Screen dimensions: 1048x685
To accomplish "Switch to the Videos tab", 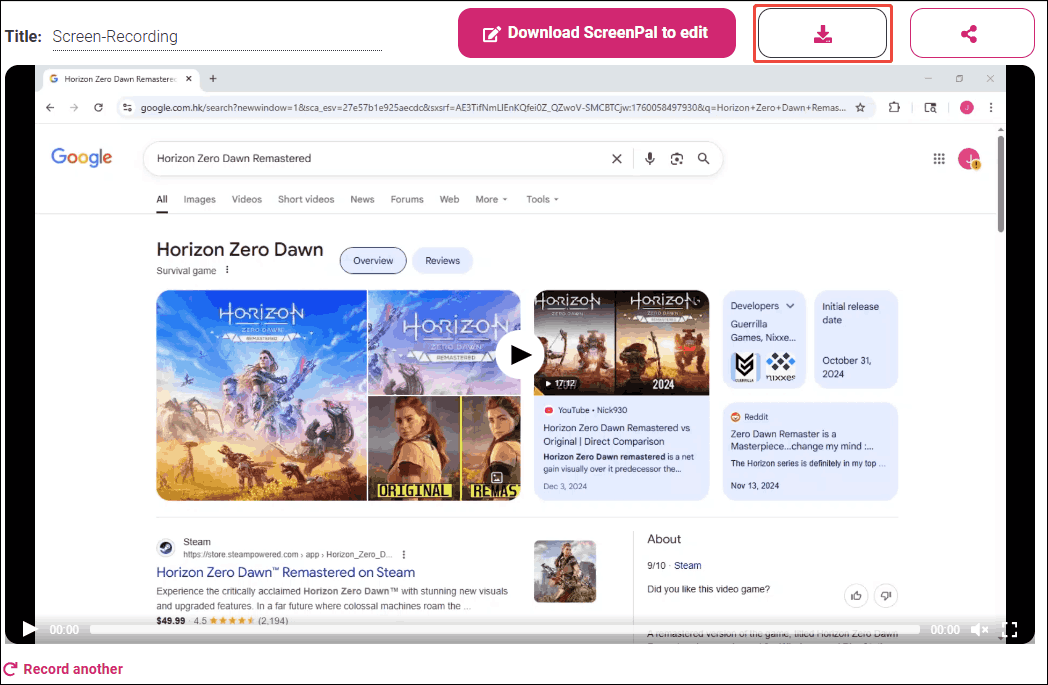I will click(x=247, y=199).
